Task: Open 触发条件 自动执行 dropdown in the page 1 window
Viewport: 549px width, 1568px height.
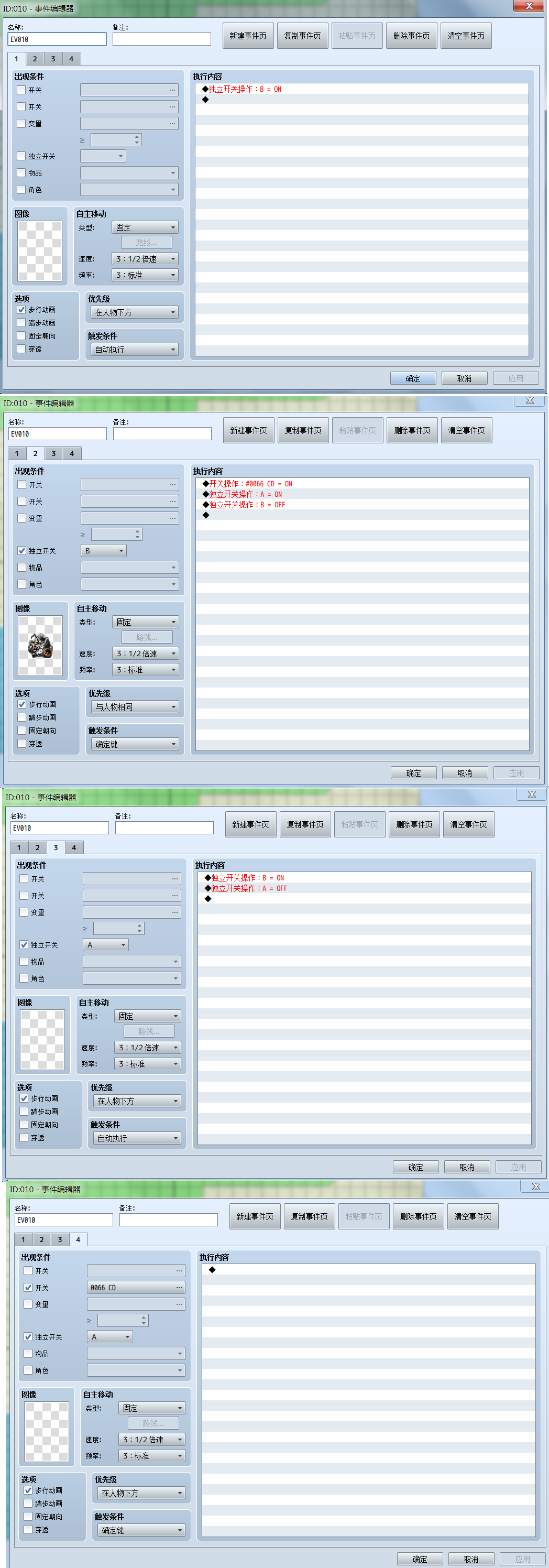Action: [135, 350]
